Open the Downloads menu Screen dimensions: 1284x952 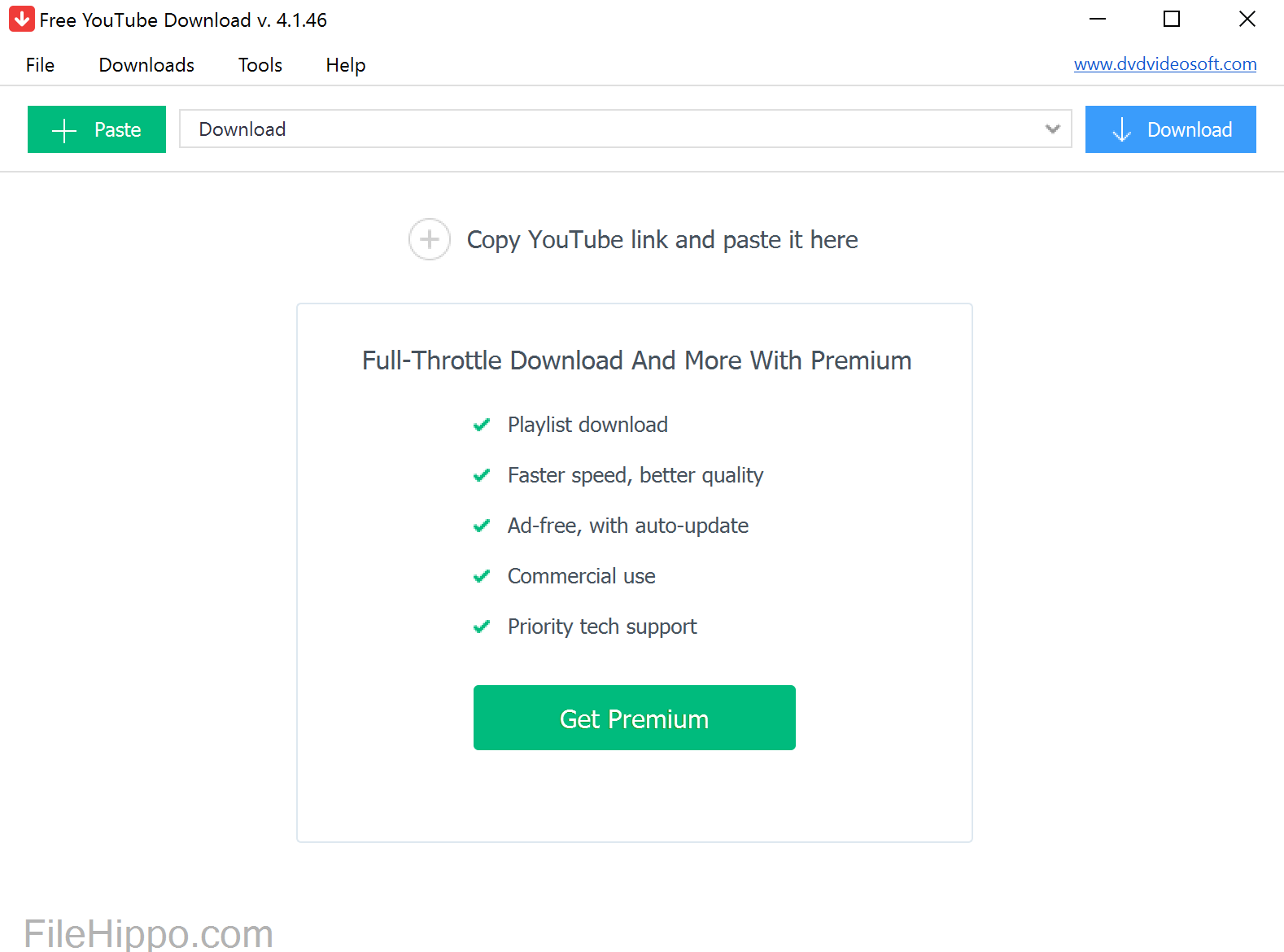tap(146, 65)
